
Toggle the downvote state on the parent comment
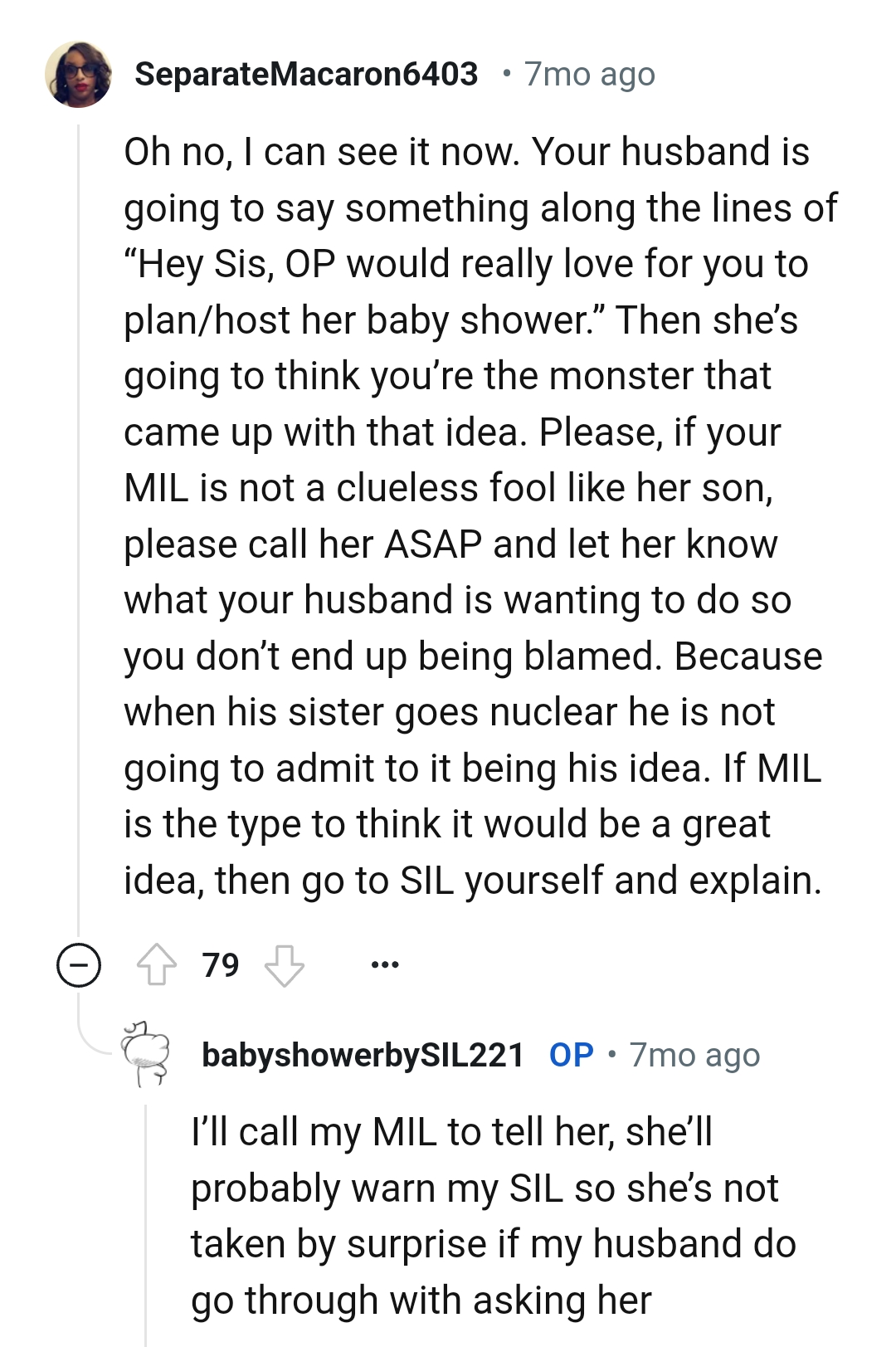coord(286,965)
